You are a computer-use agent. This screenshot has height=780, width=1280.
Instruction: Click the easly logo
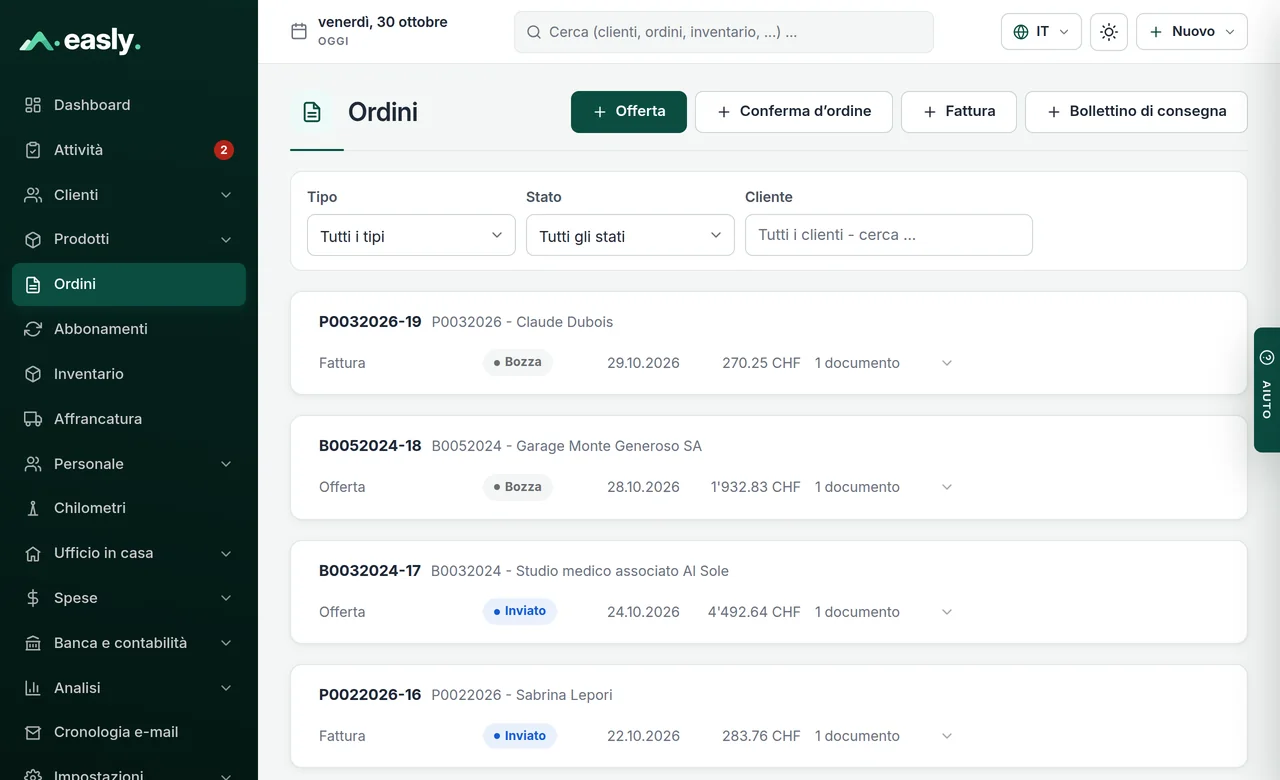(80, 41)
